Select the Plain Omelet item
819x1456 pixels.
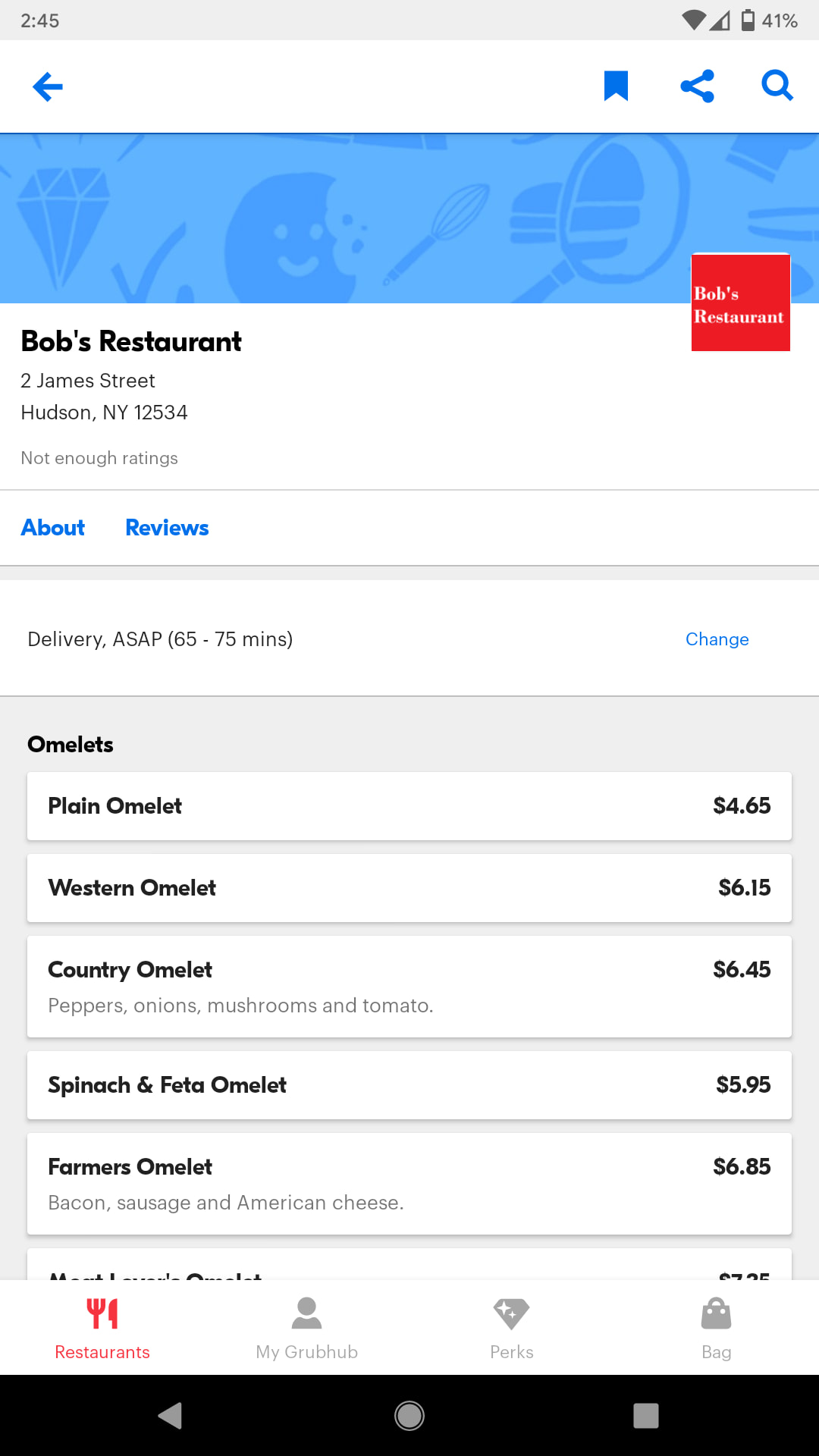(409, 806)
